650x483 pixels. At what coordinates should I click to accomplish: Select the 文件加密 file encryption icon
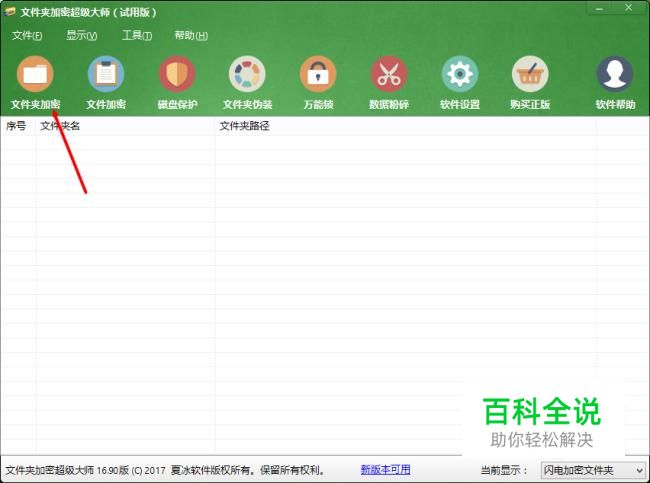click(106, 74)
